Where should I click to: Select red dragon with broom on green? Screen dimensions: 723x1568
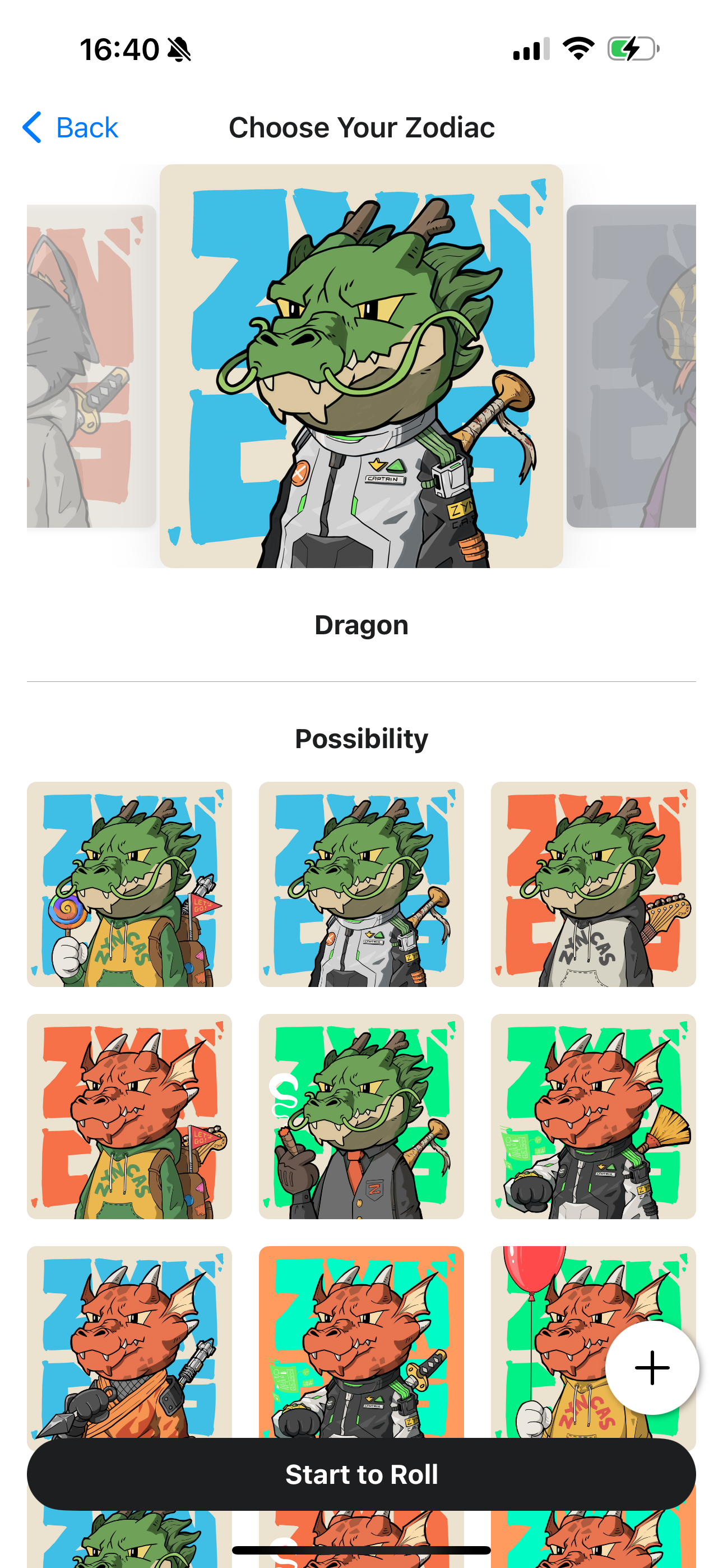tap(594, 1117)
